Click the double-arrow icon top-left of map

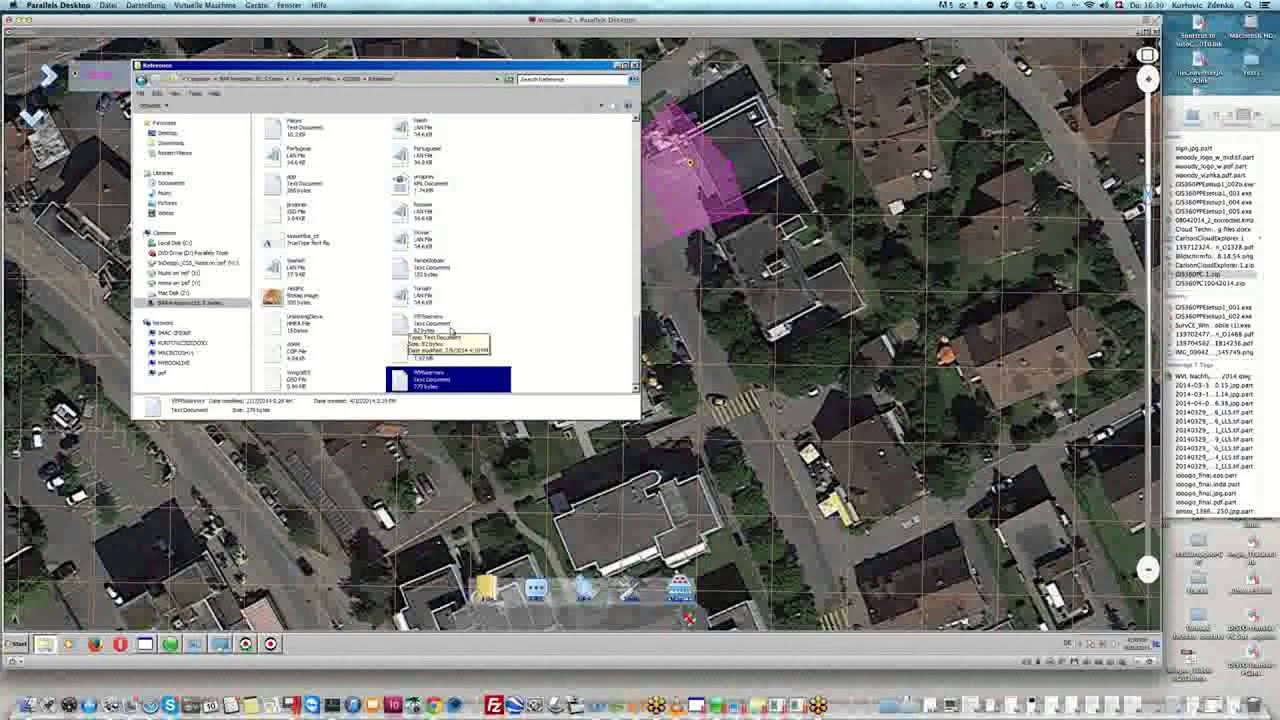(x=47, y=75)
